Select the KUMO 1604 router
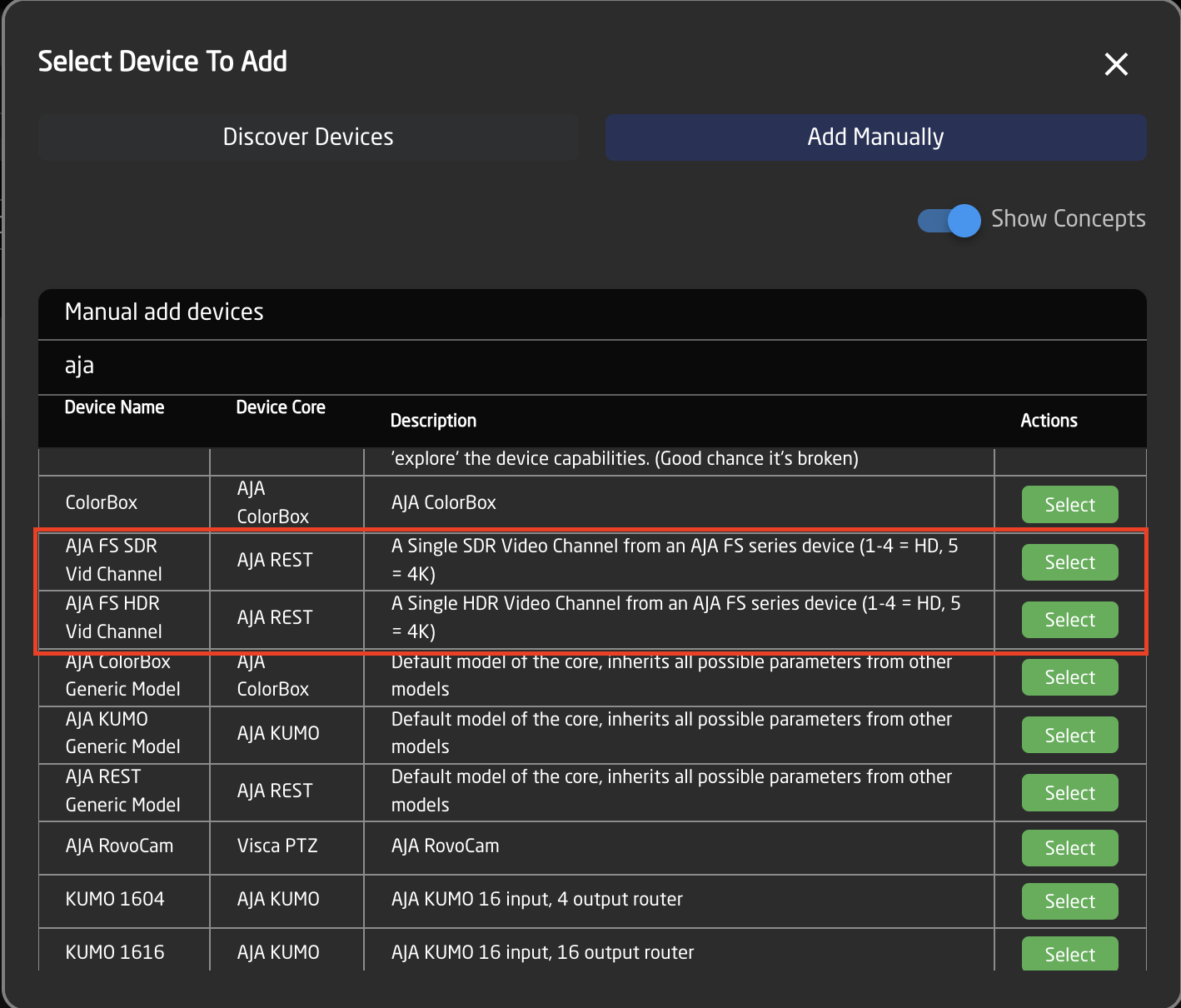This screenshot has height=1008, width=1181. [x=1069, y=901]
